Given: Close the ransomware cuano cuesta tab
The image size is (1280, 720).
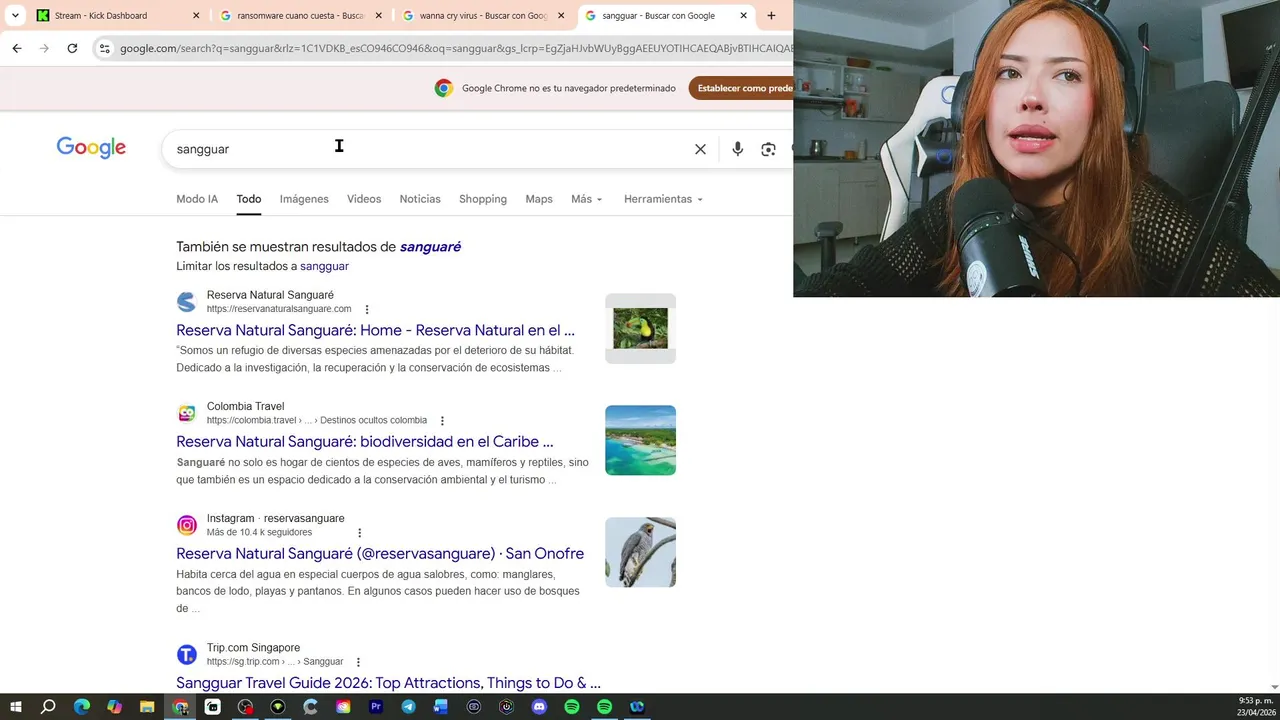Looking at the screenshot, I should (x=379, y=16).
